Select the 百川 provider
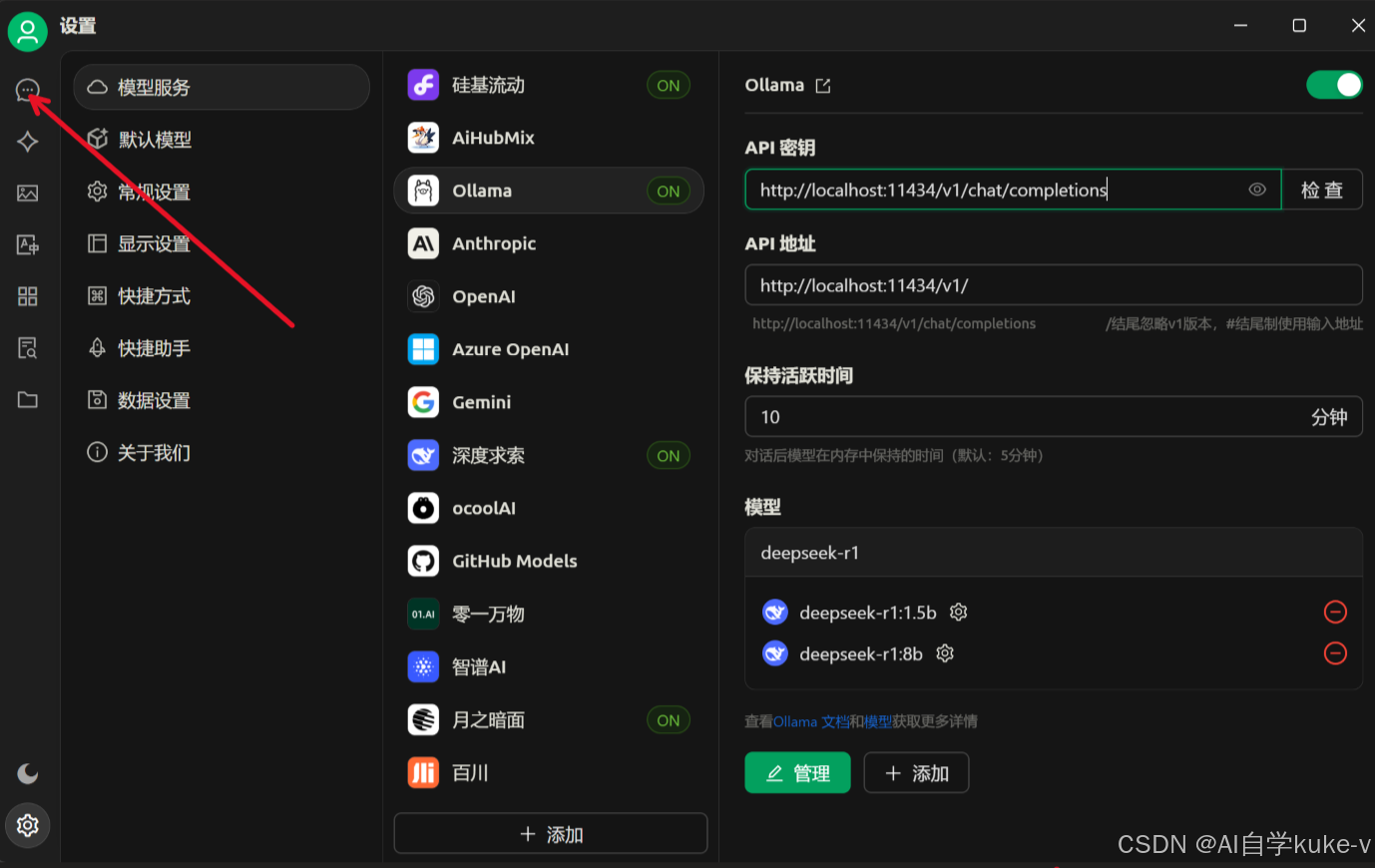The width and height of the screenshot is (1375, 868). click(x=549, y=772)
